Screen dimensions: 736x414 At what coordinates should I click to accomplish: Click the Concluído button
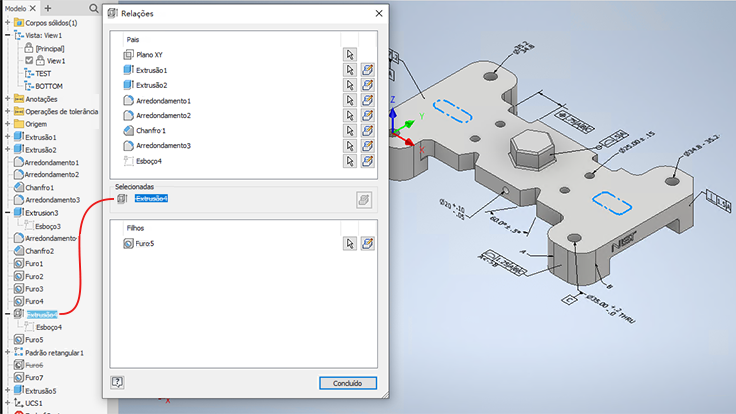pos(348,383)
